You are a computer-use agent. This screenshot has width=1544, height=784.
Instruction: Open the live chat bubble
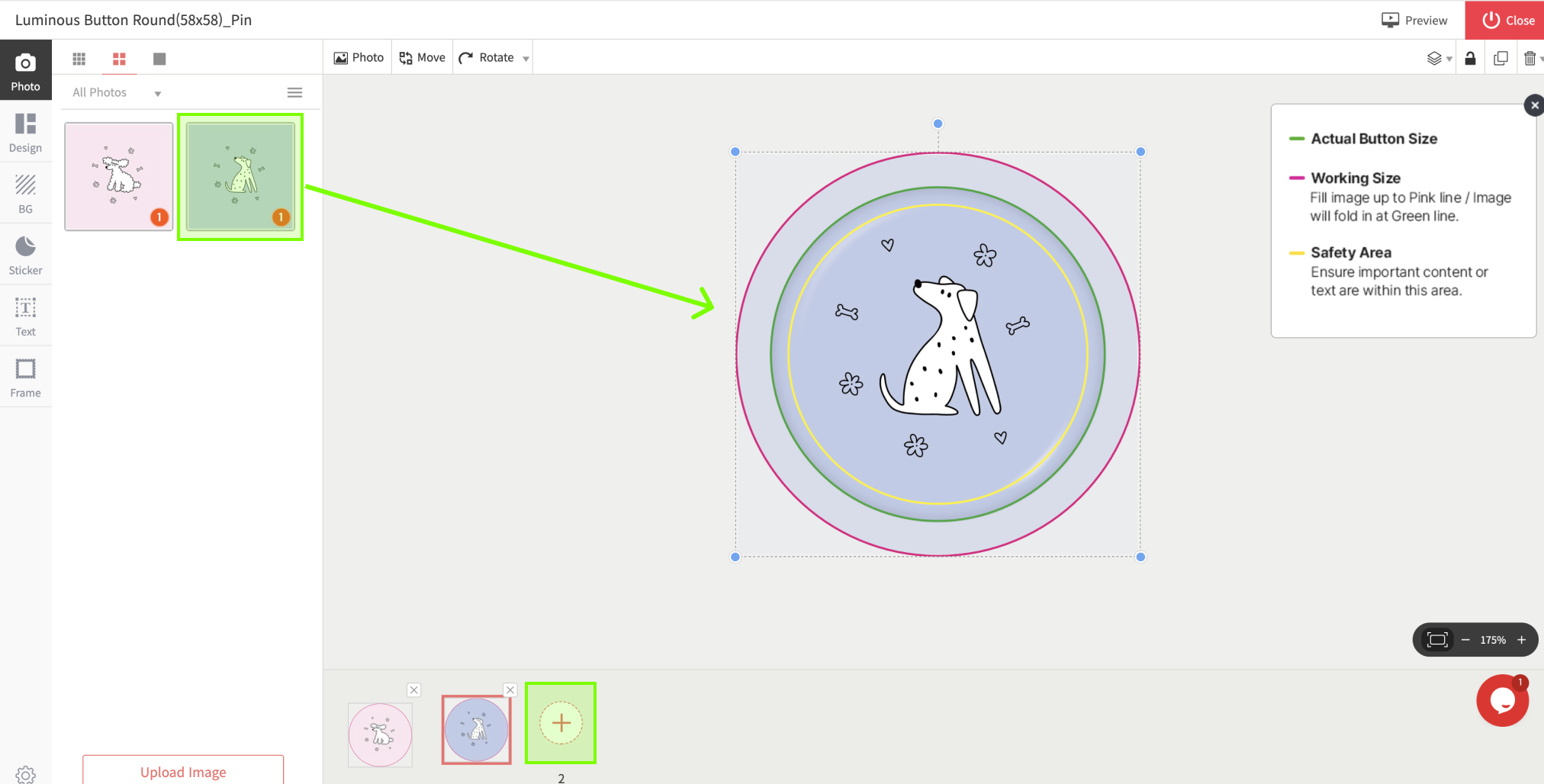(x=1502, y=700)
